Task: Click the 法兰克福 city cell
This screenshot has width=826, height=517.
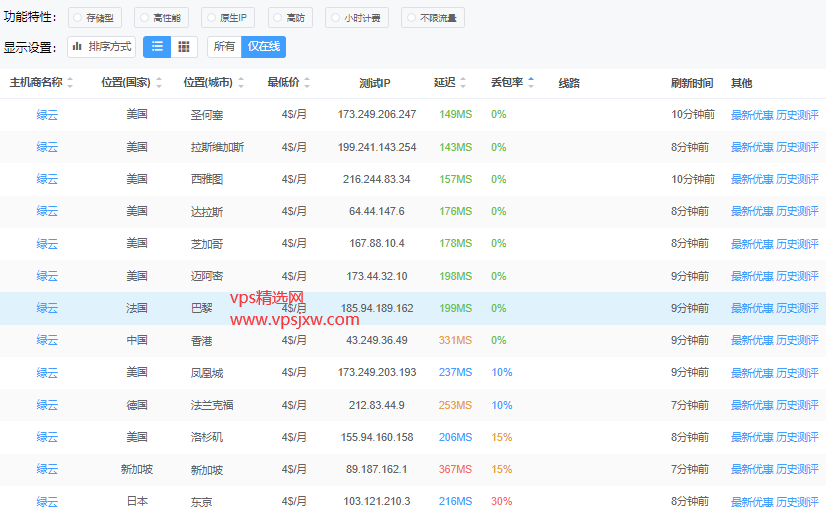Action: pyautogui.click(x=212, y=405)
